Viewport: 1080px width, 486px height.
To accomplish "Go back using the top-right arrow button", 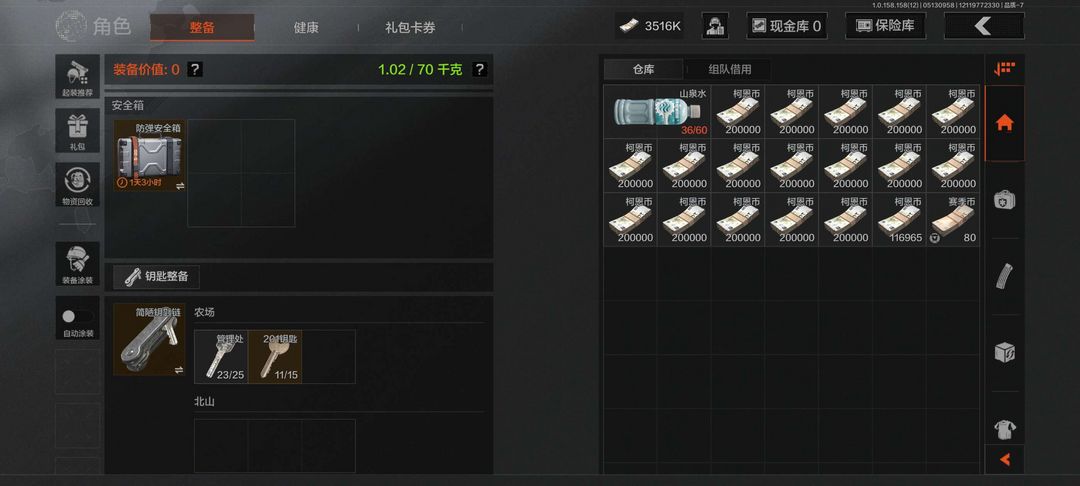I will (984, 26).
